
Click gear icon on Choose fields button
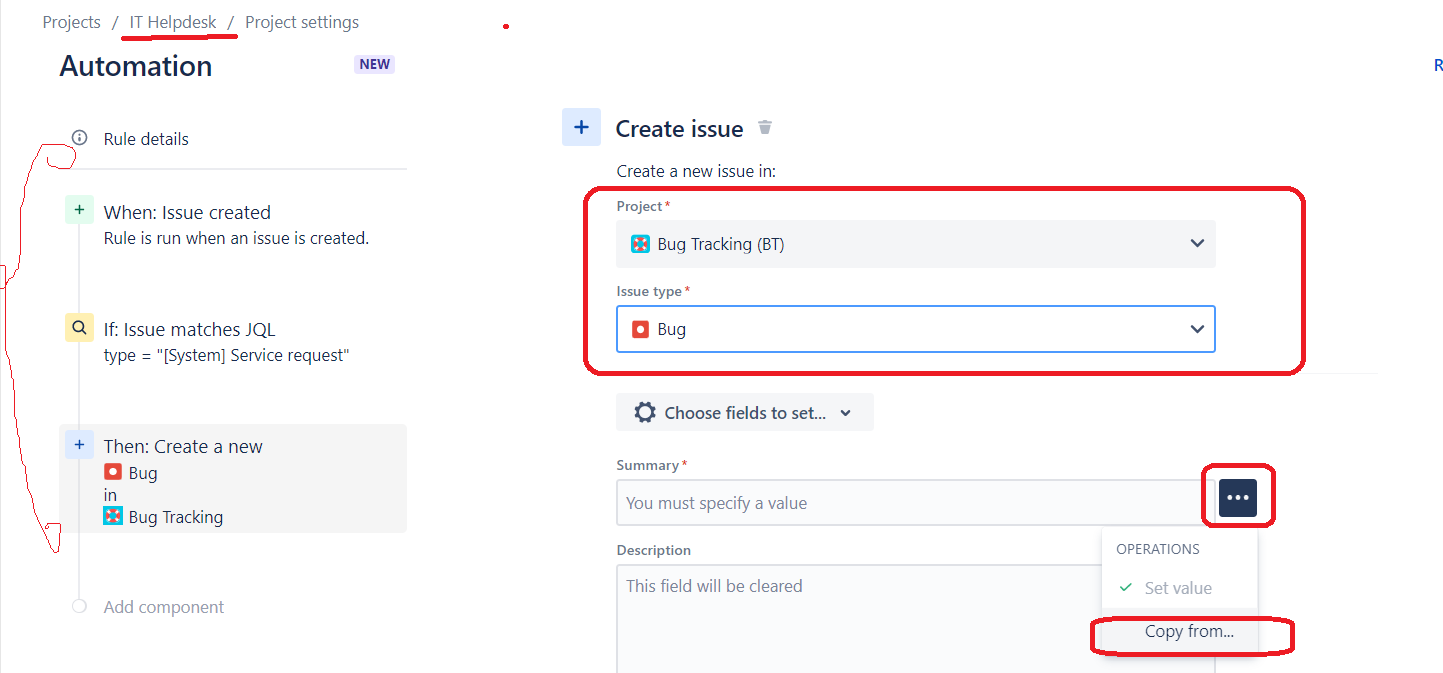645,412
